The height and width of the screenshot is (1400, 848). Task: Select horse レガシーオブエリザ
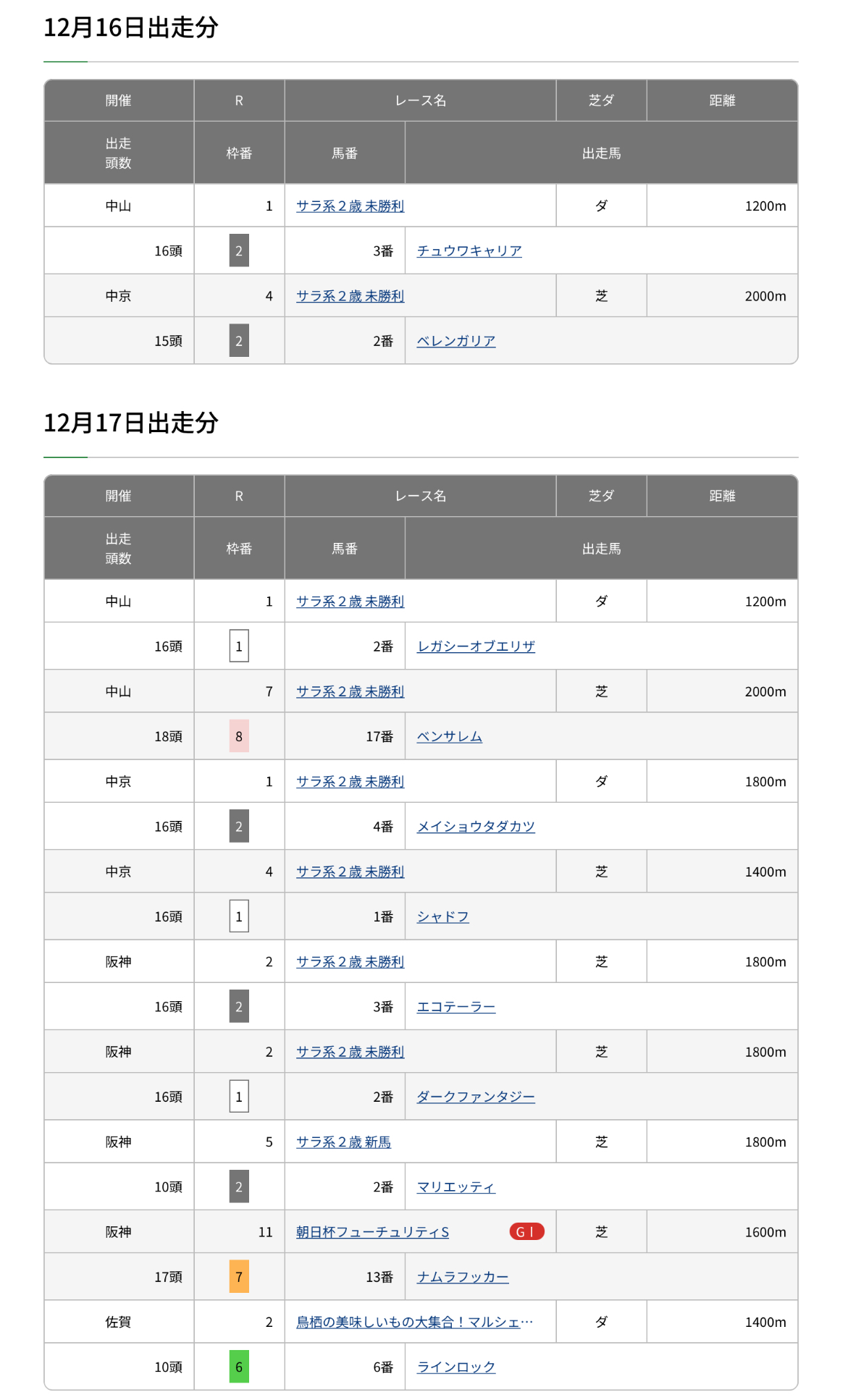point(476,646)
